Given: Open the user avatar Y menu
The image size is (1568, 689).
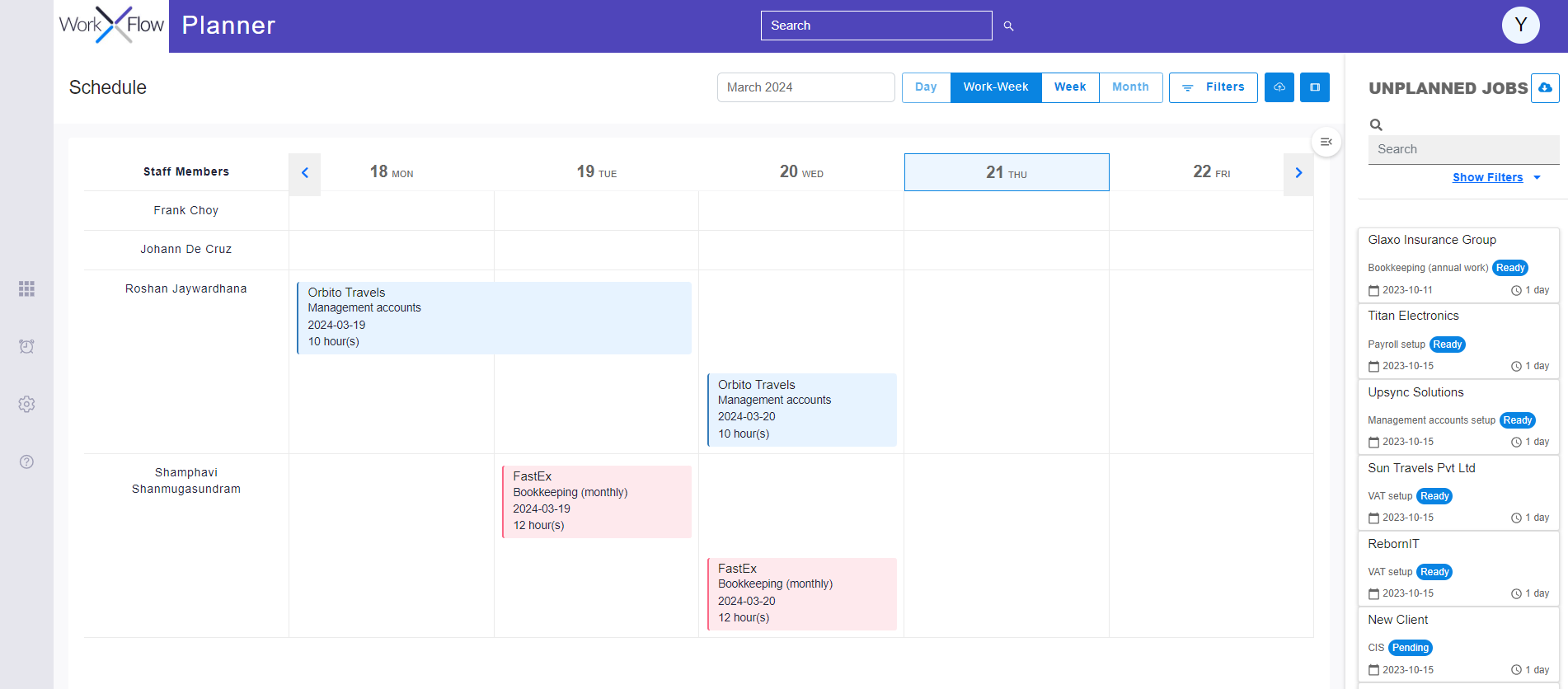Looking at the screenshot, I should click(1521, 25).
